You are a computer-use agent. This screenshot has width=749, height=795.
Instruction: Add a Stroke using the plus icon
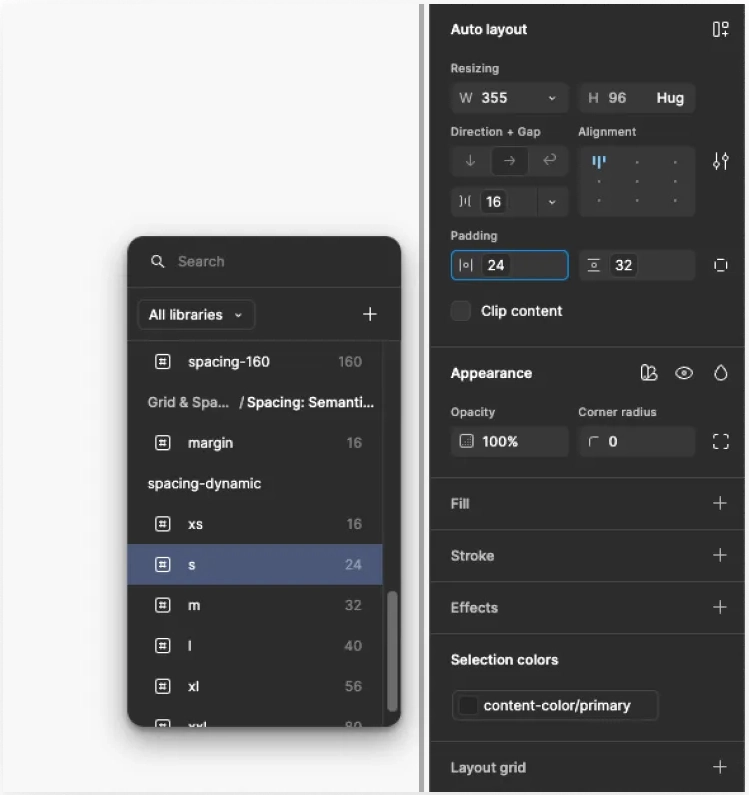click(x=719, y=555)
